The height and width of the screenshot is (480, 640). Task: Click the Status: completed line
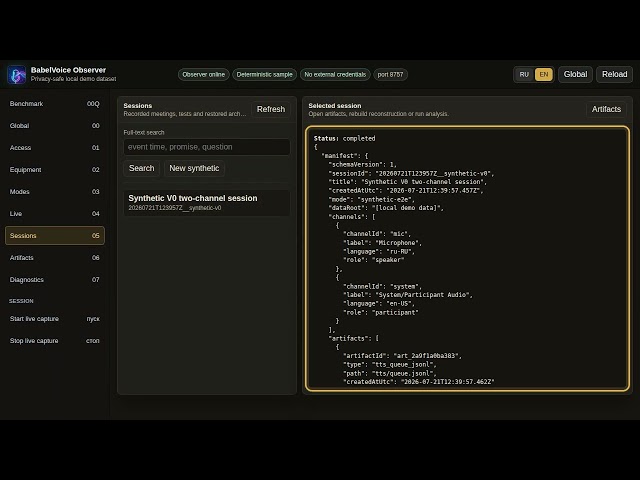(344, 138)
